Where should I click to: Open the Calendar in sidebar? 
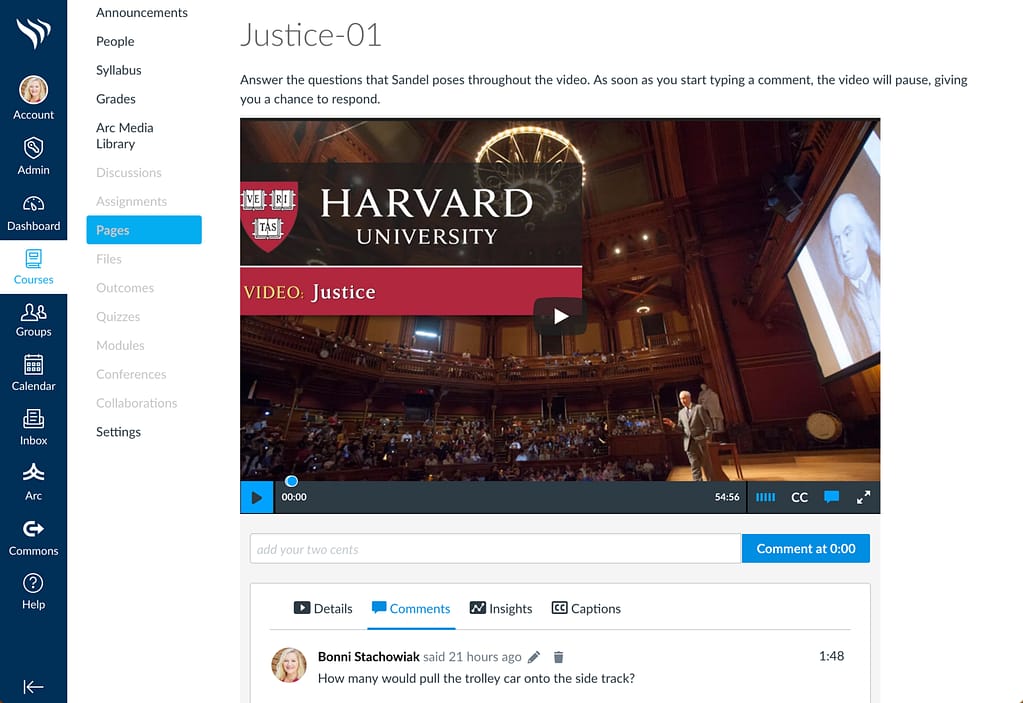coord(33,372)
